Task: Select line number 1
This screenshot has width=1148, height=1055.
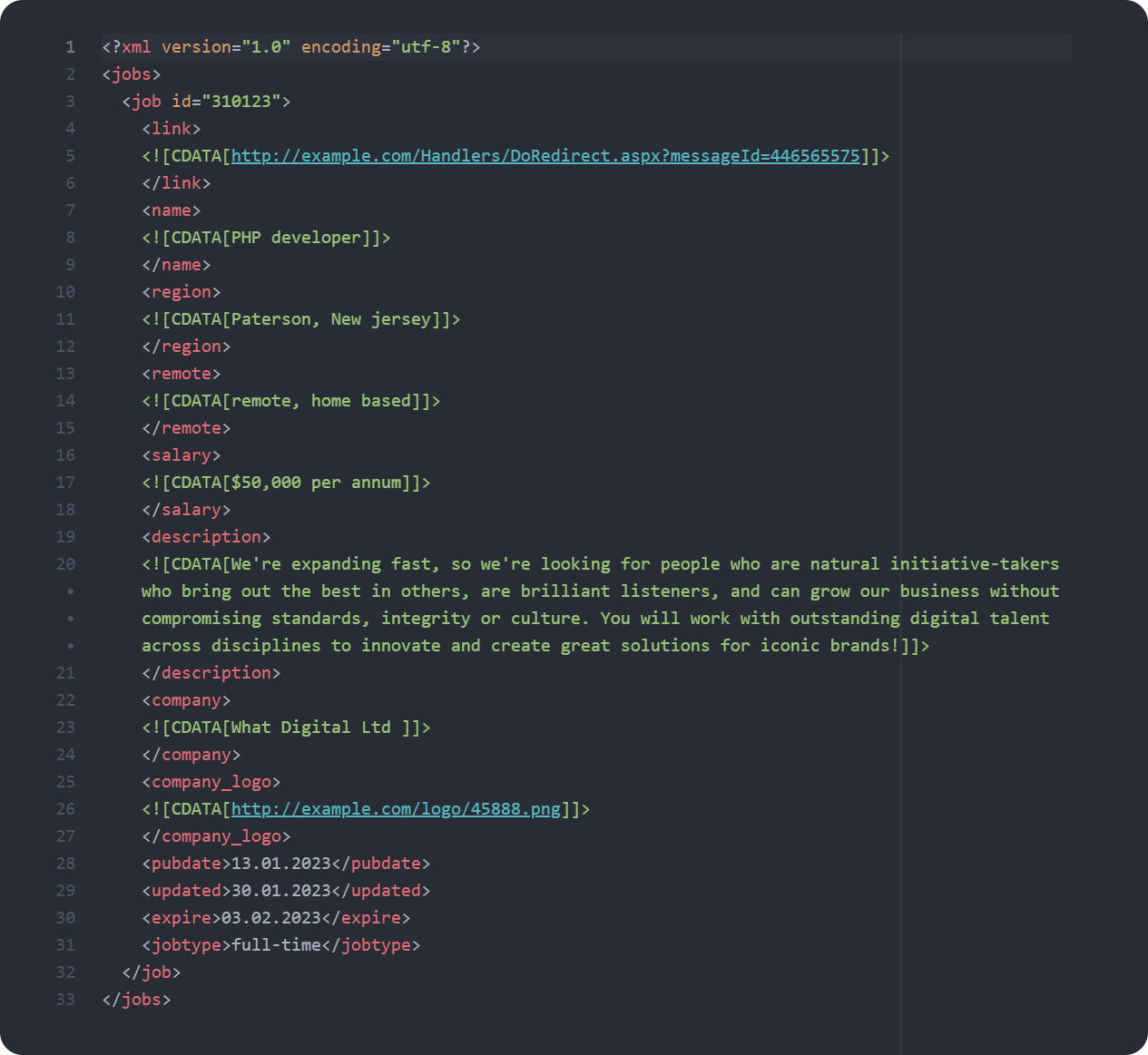Action: [x=70, y=46]
